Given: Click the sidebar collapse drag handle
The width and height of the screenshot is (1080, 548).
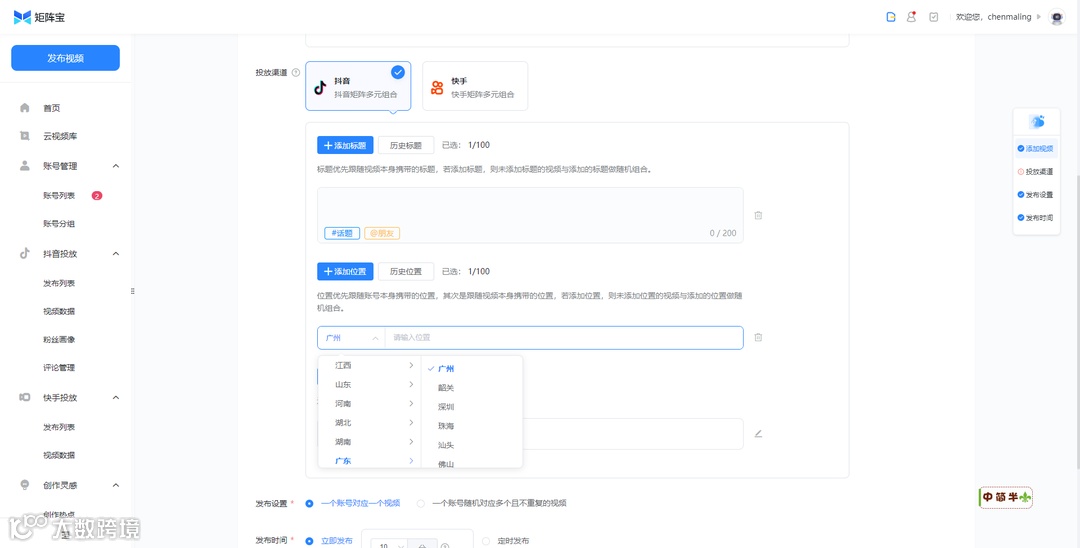Looking at the screenshot, I should 132,291.
